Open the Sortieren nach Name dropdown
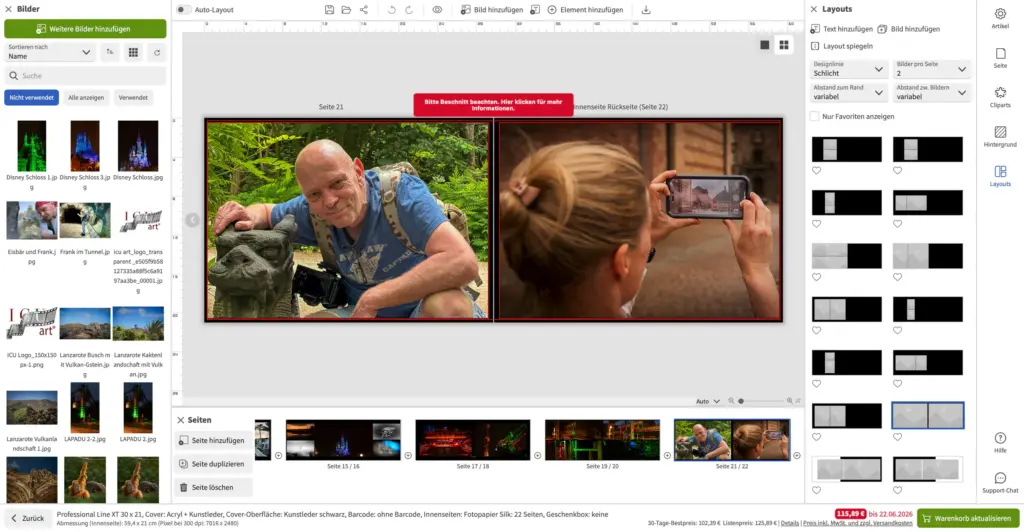1024x532 pixels. (50, 52)
